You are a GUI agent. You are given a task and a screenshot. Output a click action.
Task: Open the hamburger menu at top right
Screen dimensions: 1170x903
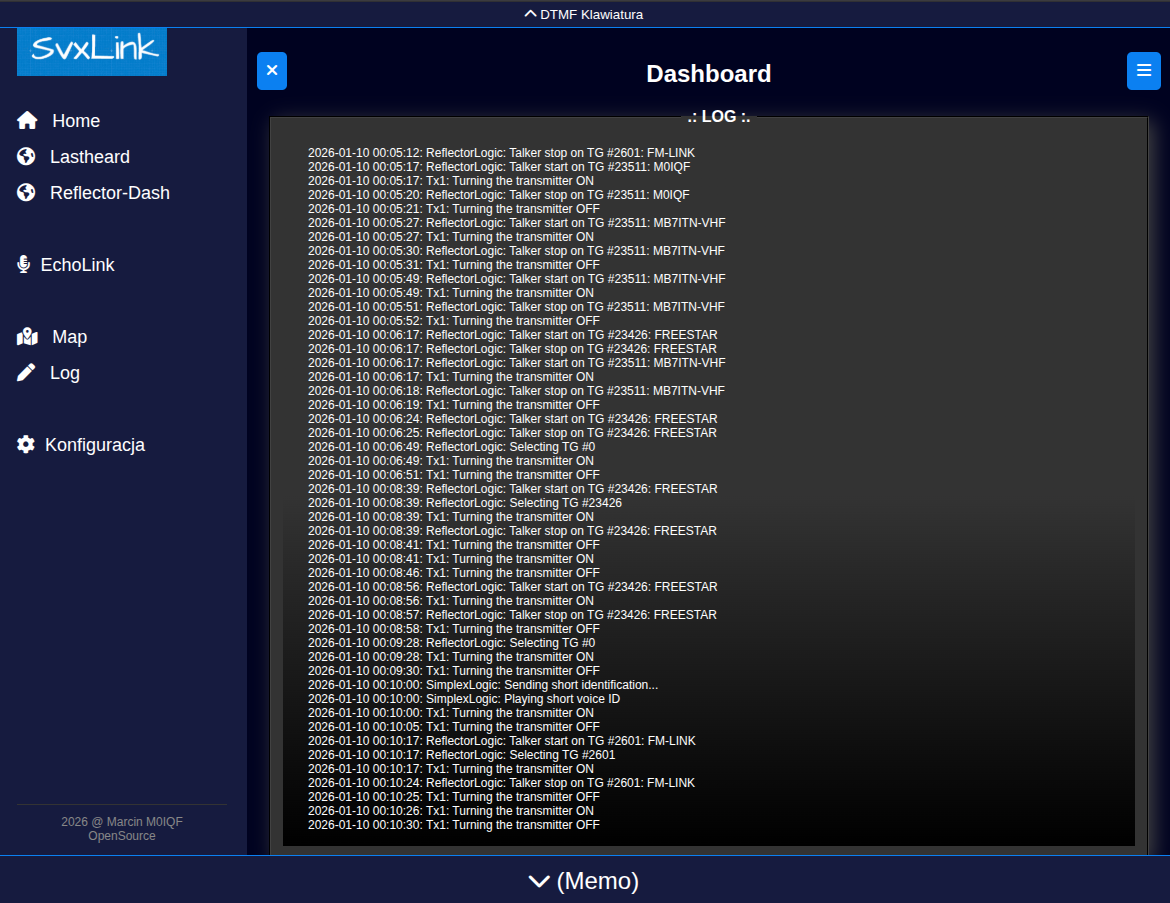(x=1144, y=71)
